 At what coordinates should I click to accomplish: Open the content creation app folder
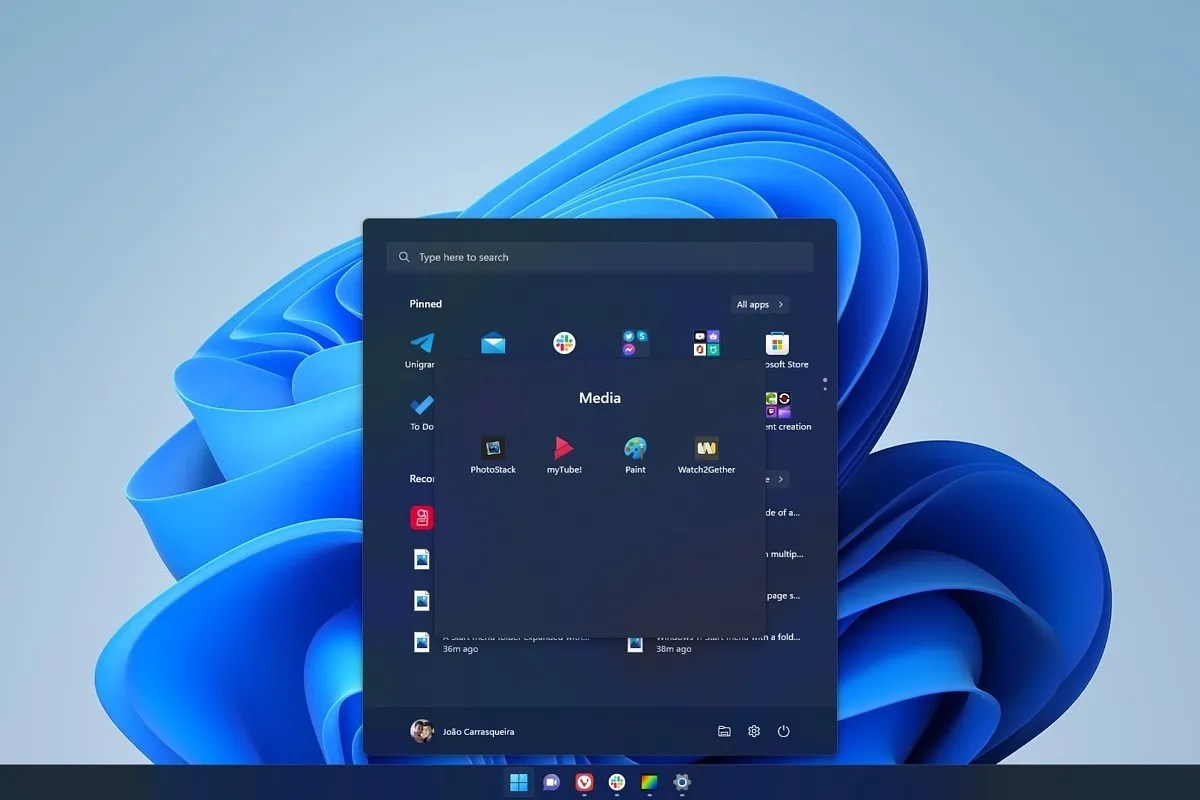[x=778, y=403]
